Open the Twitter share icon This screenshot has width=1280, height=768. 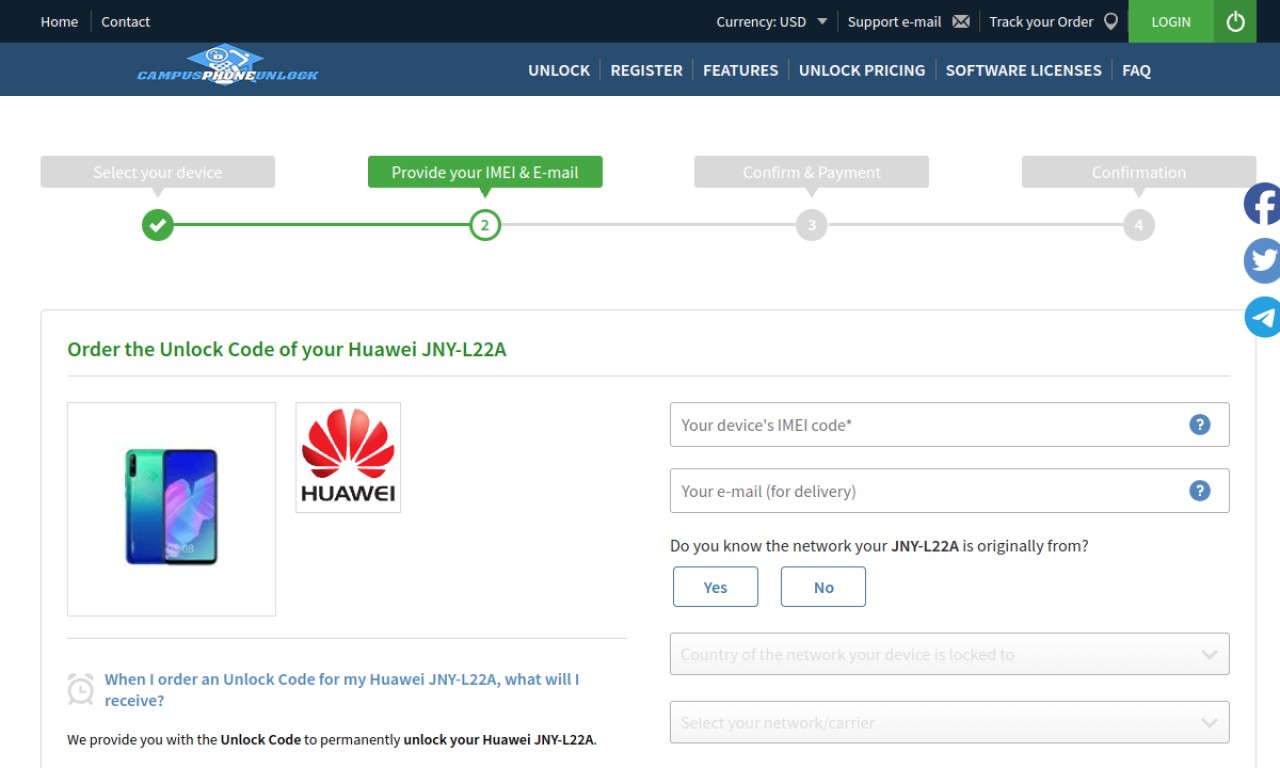click(x=1262, y=261)
